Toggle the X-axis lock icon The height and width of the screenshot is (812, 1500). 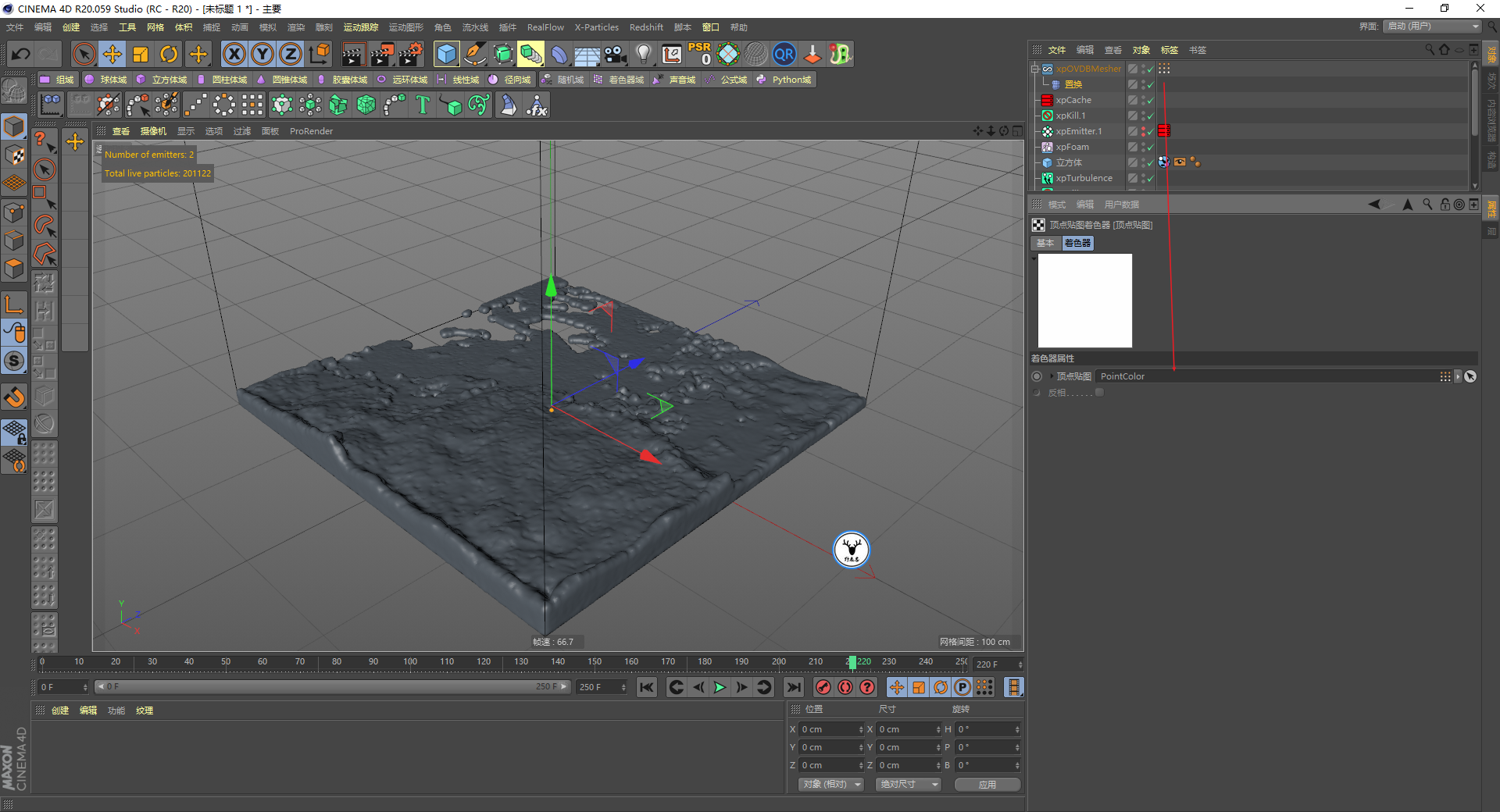[234, 54]
